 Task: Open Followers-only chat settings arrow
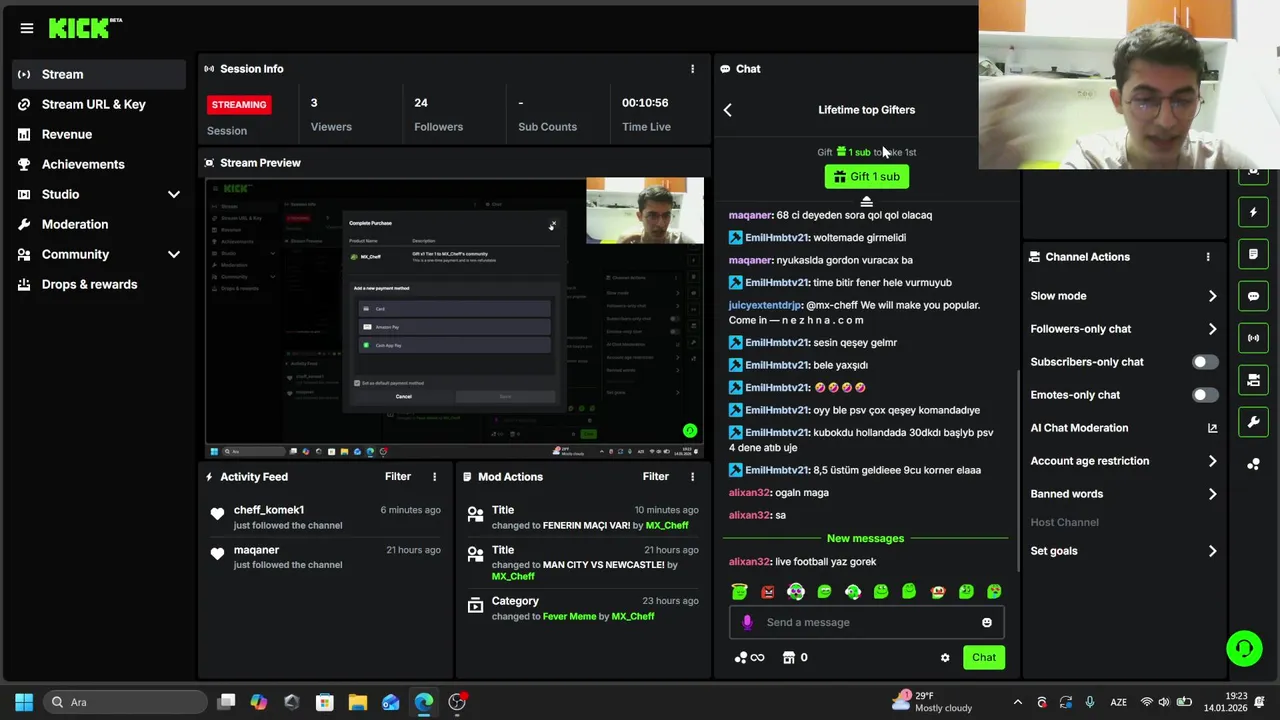click(x=1212, y=329)
